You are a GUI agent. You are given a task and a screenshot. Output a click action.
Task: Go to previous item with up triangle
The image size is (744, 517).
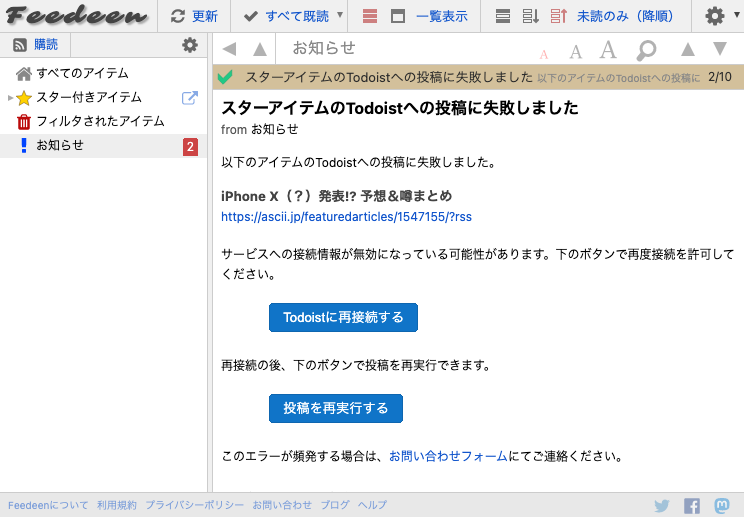tap(688, 49)
